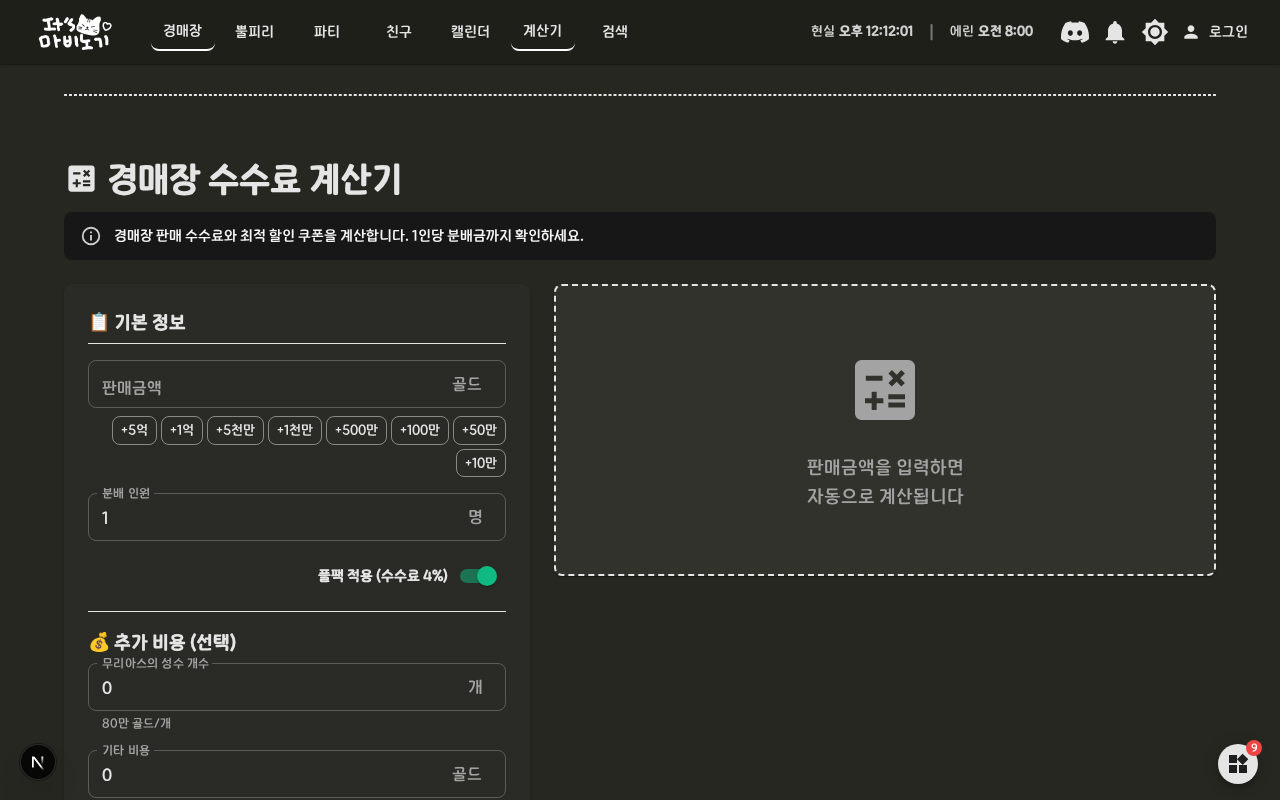Add +500만 to sale amount
1280x800 pixels.
[x=356, y=430]
